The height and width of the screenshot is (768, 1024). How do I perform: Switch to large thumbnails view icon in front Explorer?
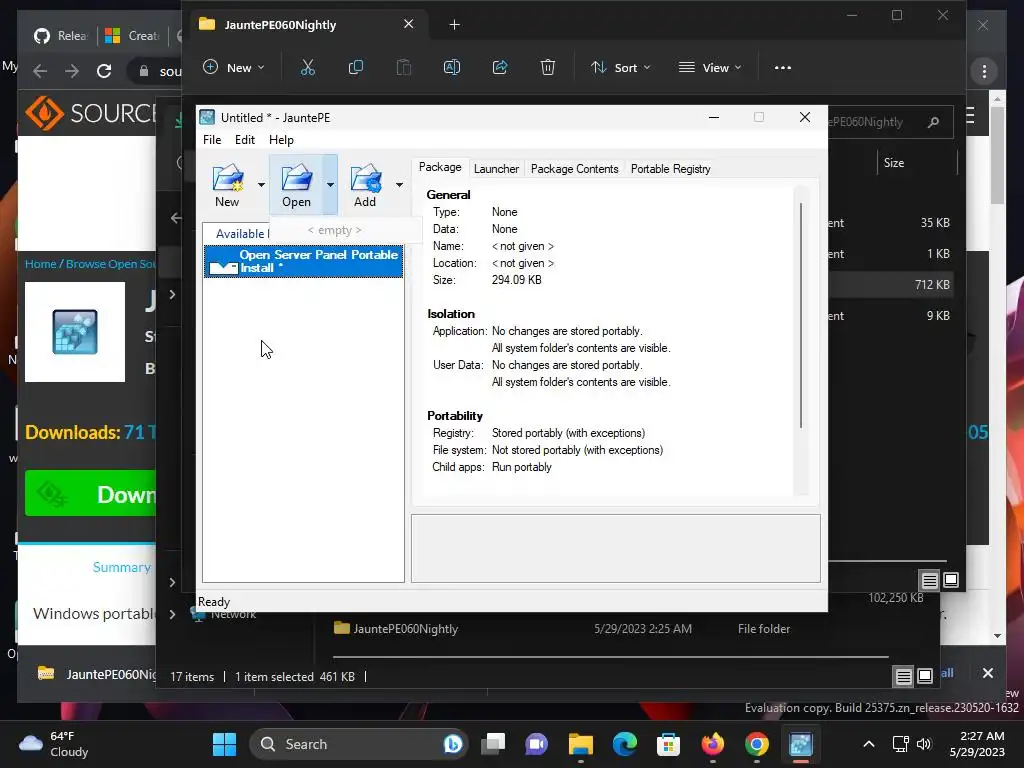(x=951, y=580)
